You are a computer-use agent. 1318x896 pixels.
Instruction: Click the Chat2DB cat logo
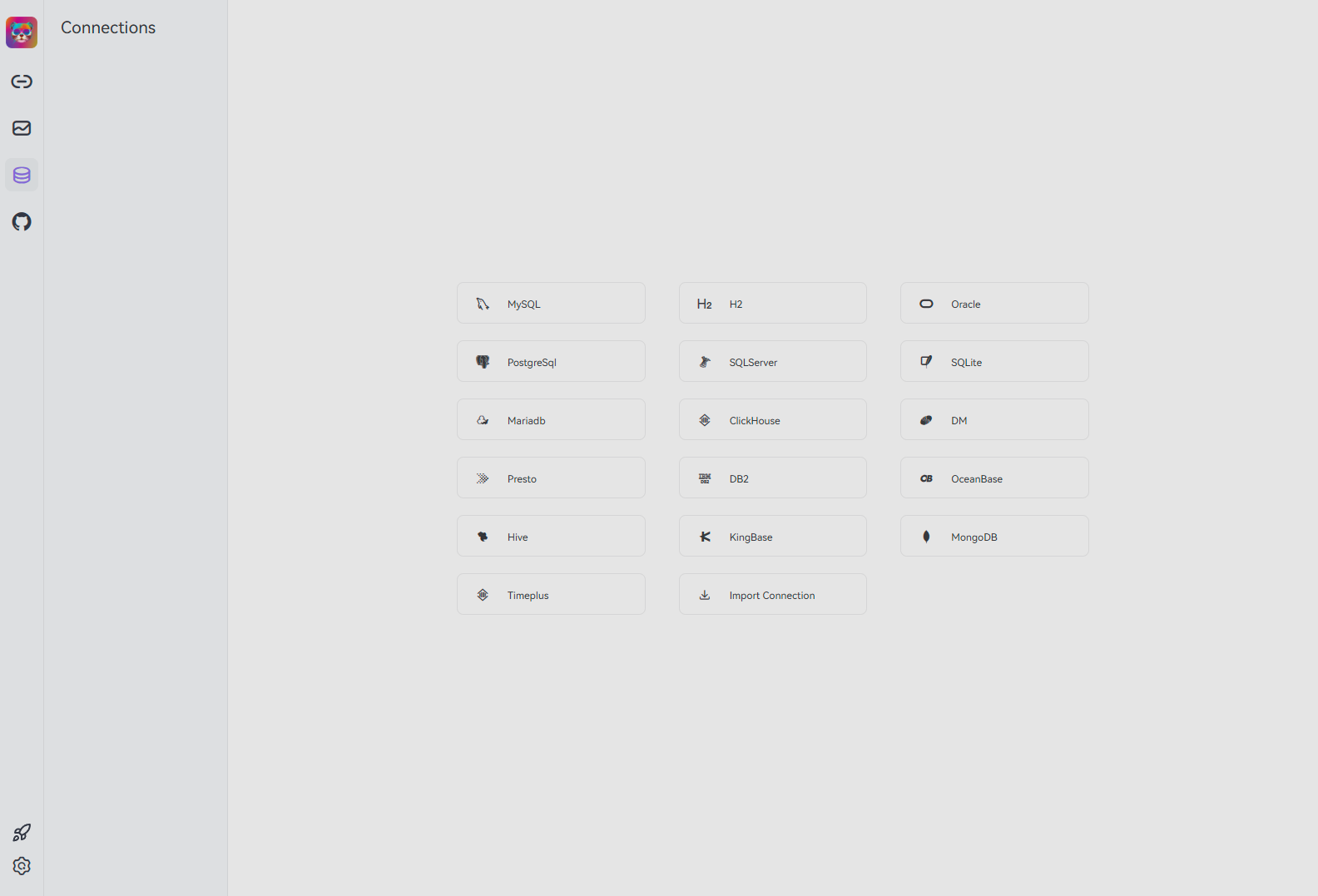22,32
